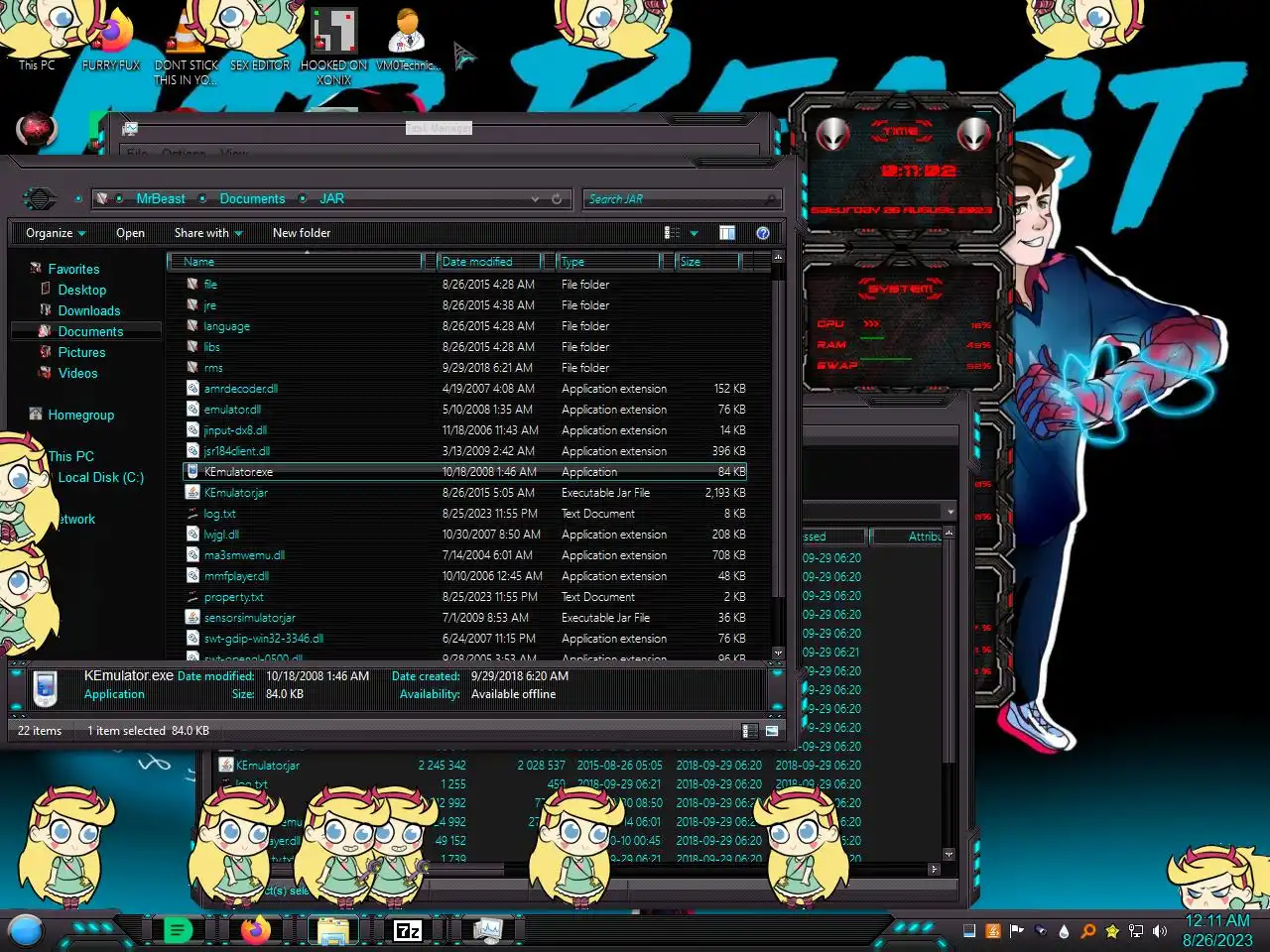Viewport: 1270px width, 952px height.
Task: Click MrBeast in the address breadcrumb
Action: [x=161, y=198]
